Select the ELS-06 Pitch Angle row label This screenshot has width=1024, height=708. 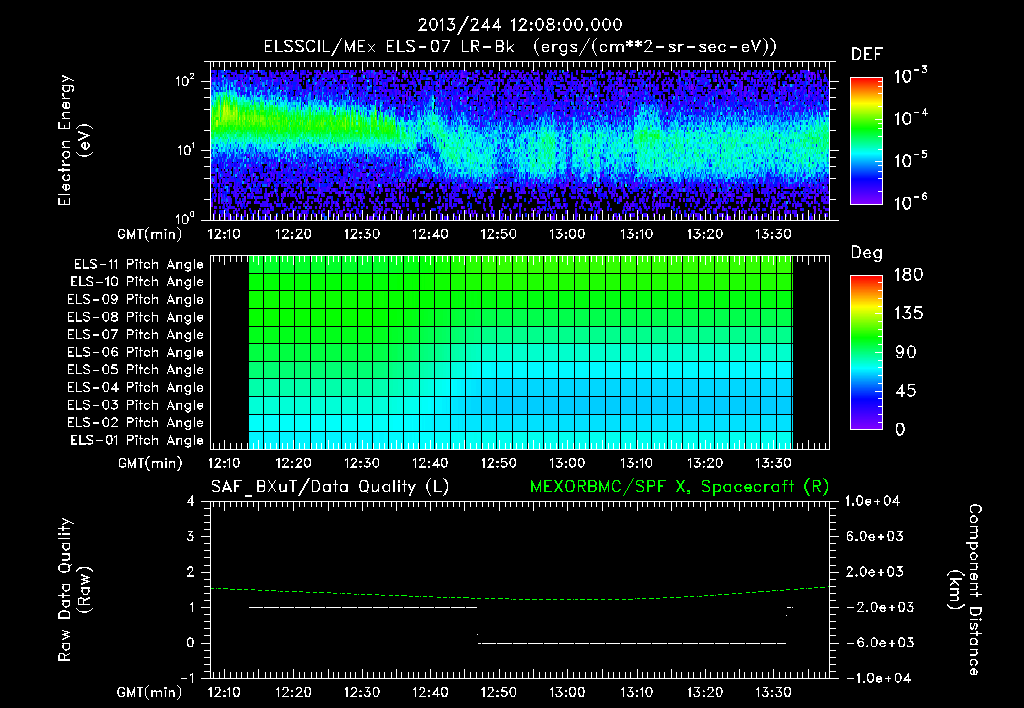point(136,352)
